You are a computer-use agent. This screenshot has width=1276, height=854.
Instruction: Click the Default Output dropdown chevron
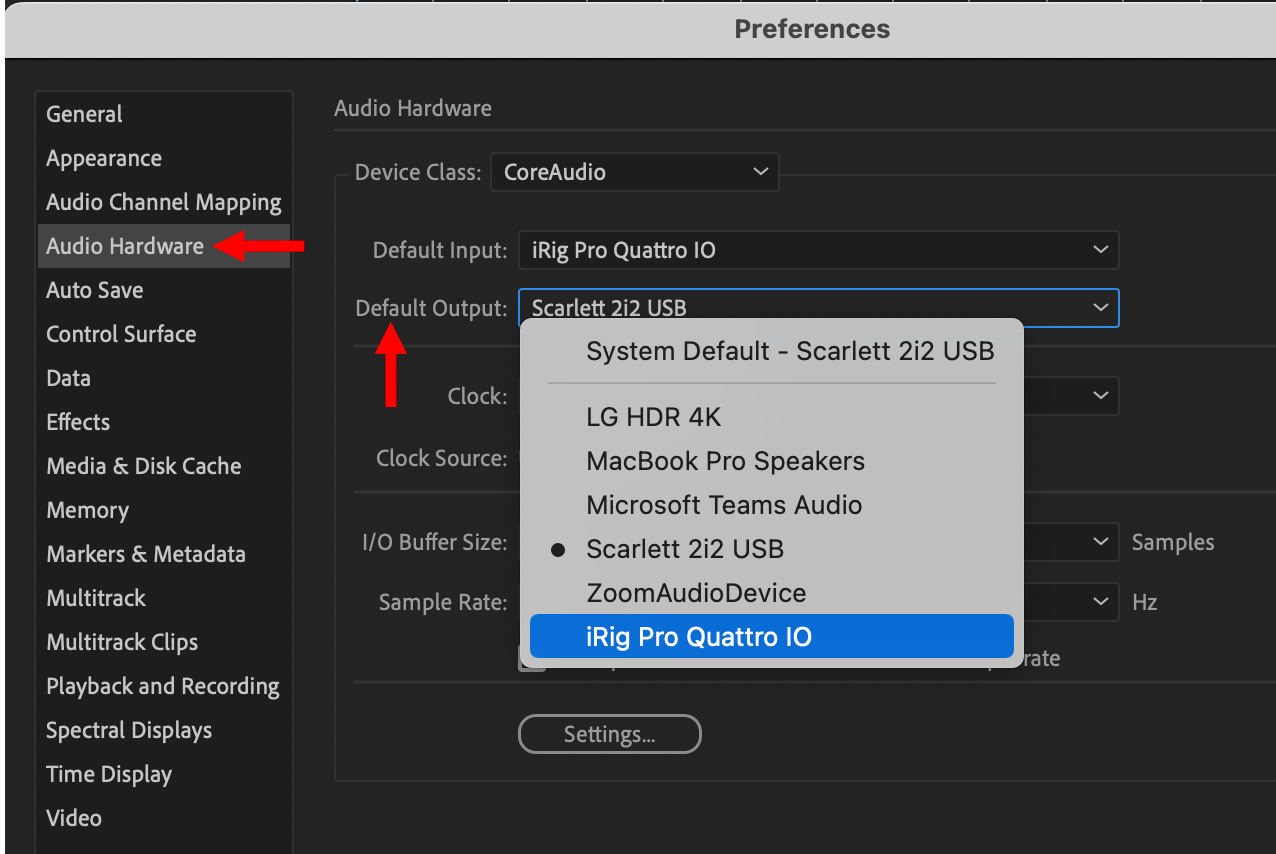[x=1100, y=308]
